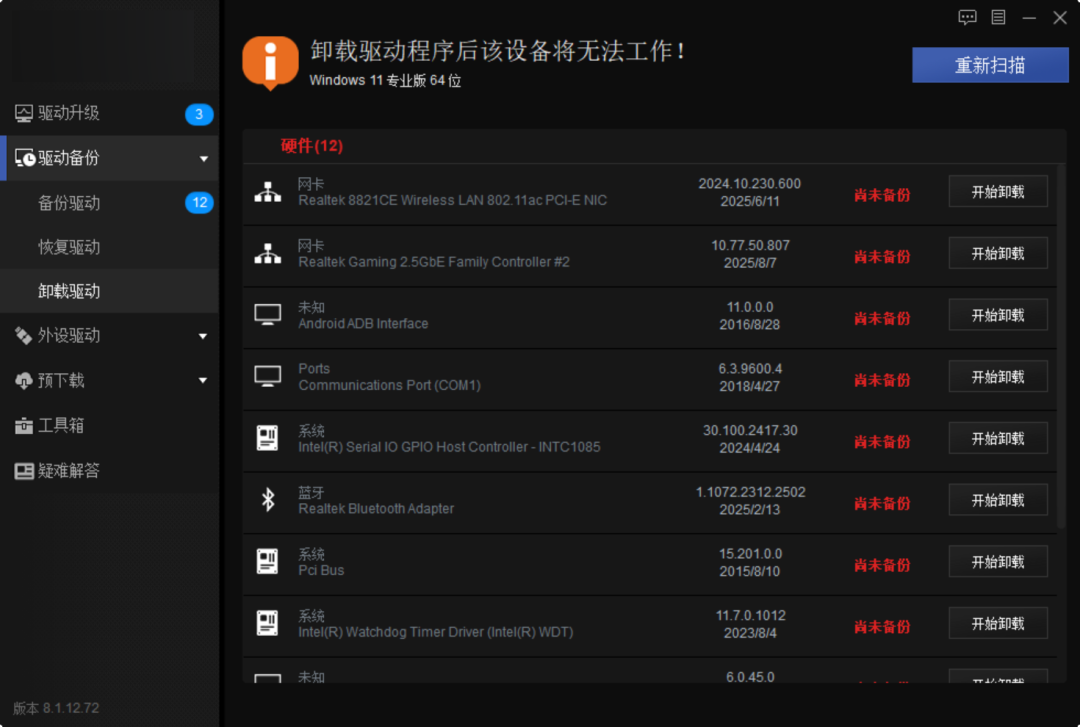Viewport: 1080px width, 727px height.
Task: Click Bluetooth icon for Realtek Bluetooth Adapter
Action: pos(268,500)
